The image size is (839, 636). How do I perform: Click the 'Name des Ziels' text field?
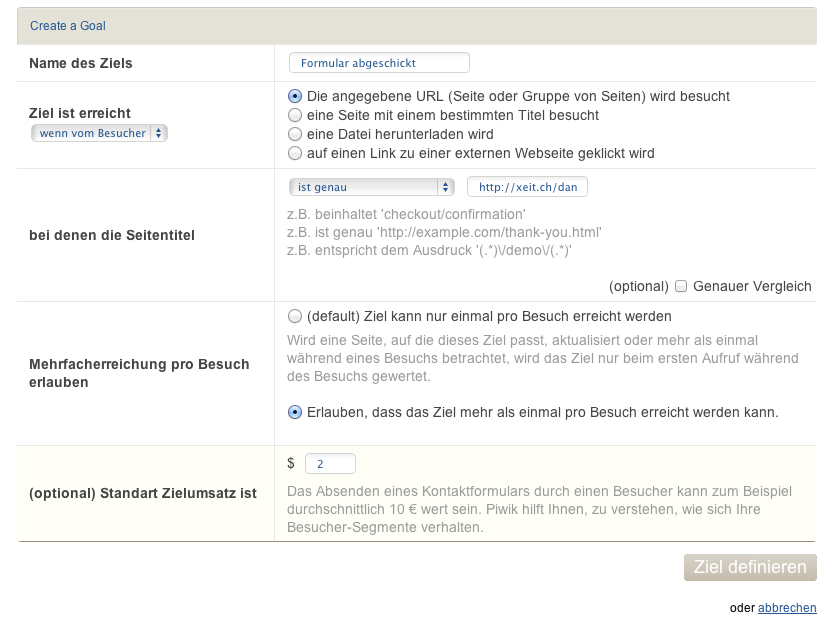[379, 63]
